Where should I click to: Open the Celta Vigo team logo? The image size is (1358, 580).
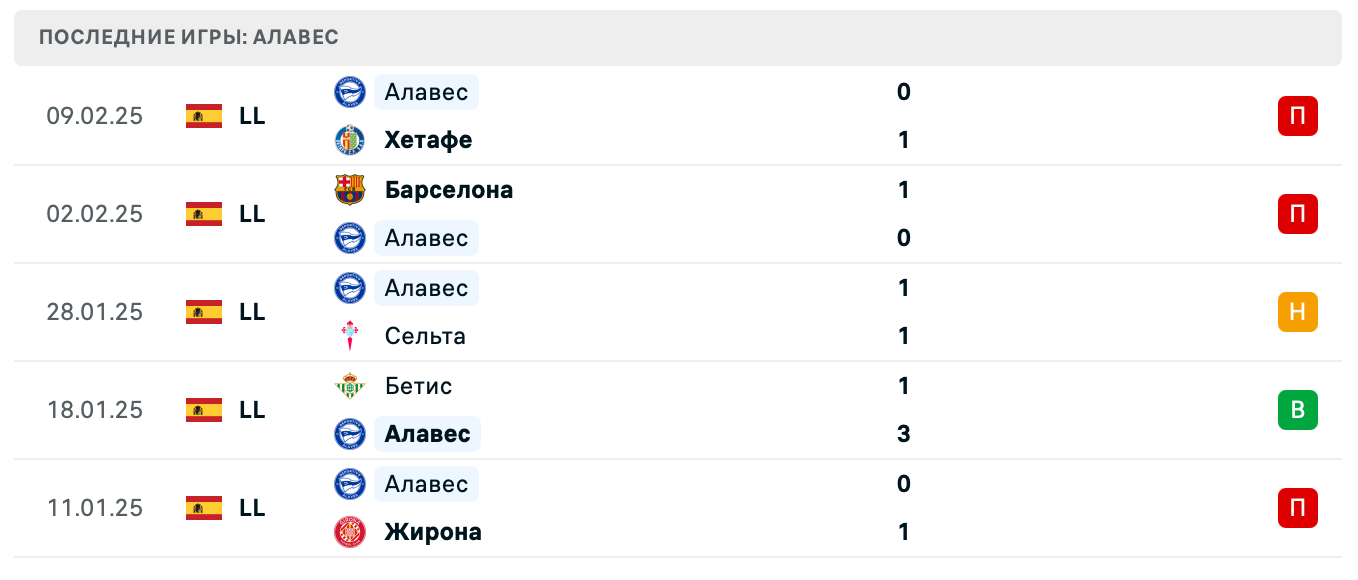click(349, 336)
